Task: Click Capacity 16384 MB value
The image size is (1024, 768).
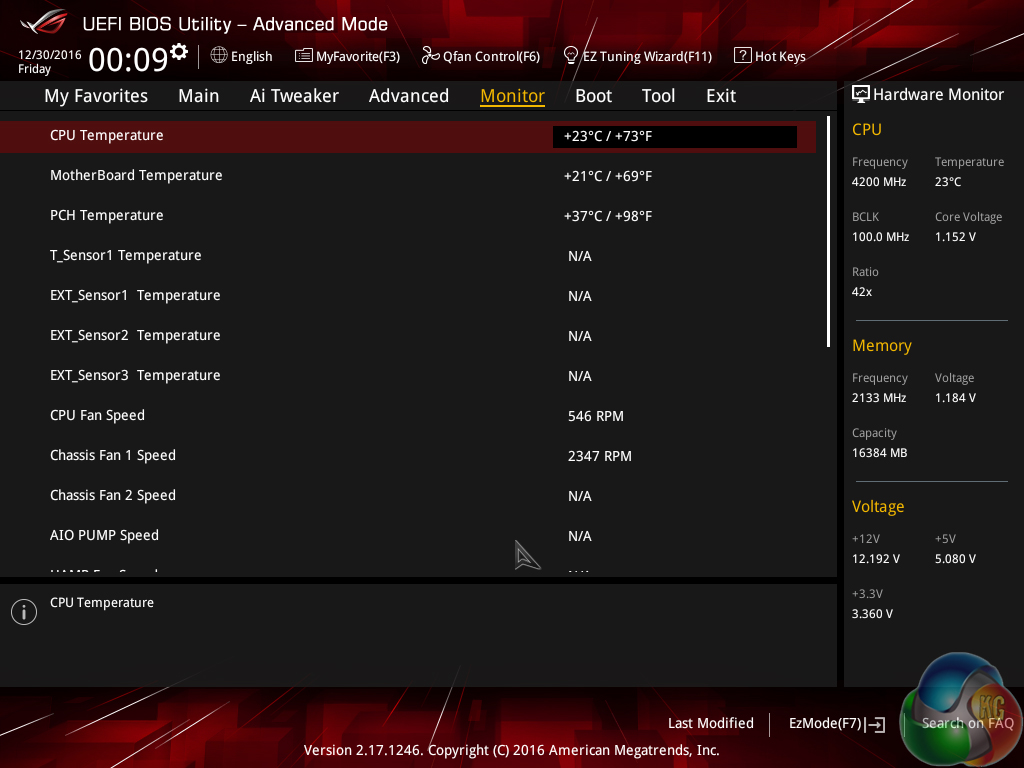Action: pyautogui.click(x=880, y=453)
